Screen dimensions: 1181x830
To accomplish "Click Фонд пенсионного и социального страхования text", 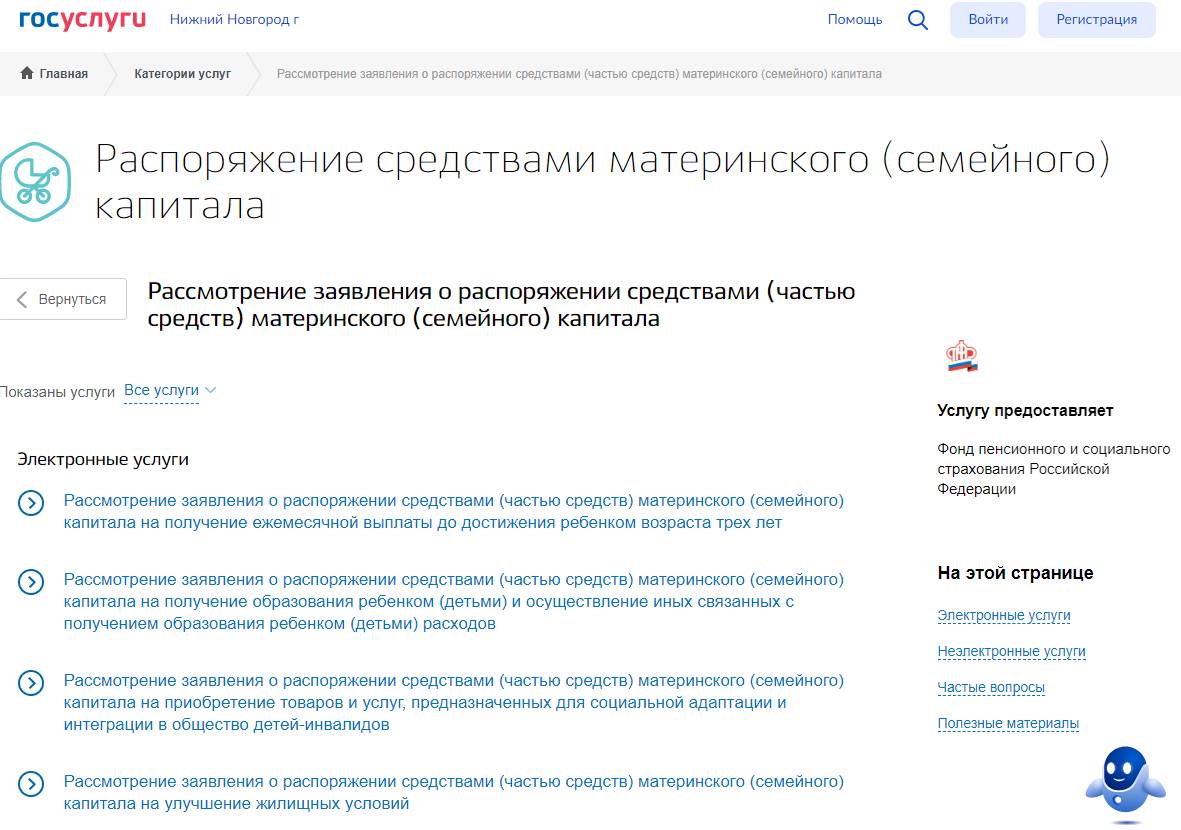I will point(1054,468).
